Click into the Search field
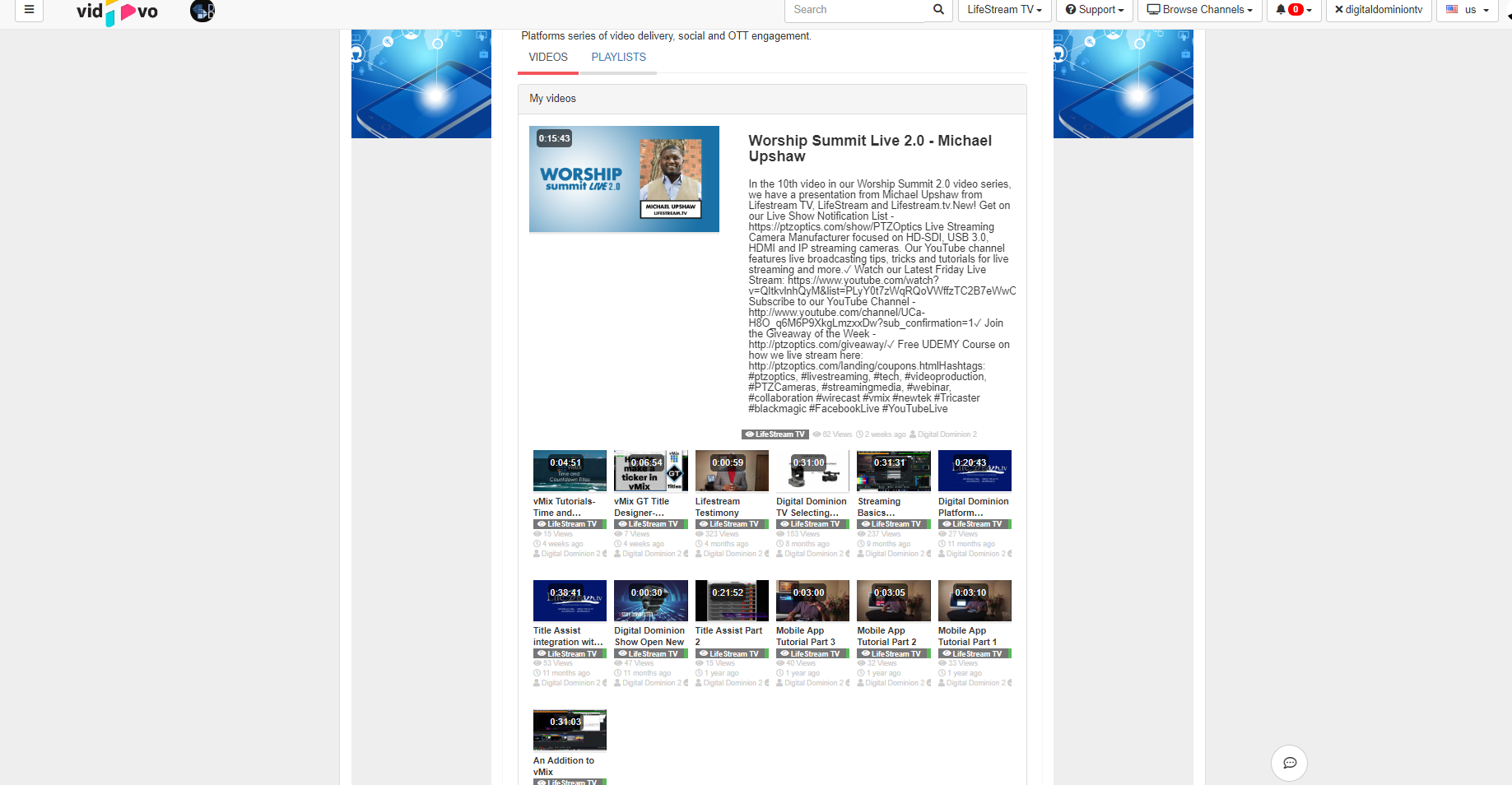 click(x=855, y=10)
